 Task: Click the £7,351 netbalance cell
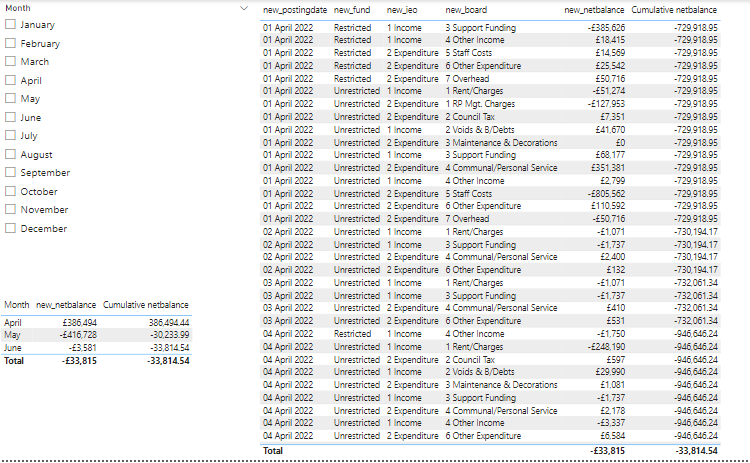pyautogui.click(x=612, y=117)
